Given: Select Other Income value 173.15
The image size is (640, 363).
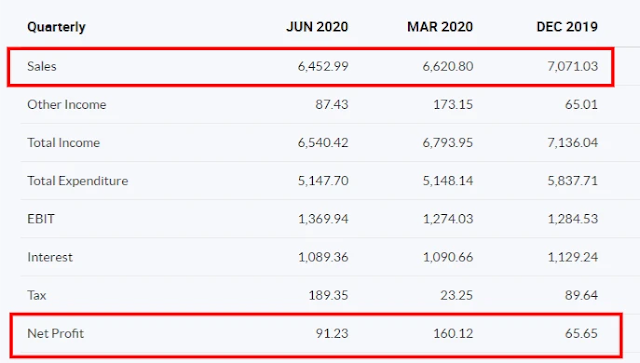Looking at the screenshot, I should [x=453, y=105].
